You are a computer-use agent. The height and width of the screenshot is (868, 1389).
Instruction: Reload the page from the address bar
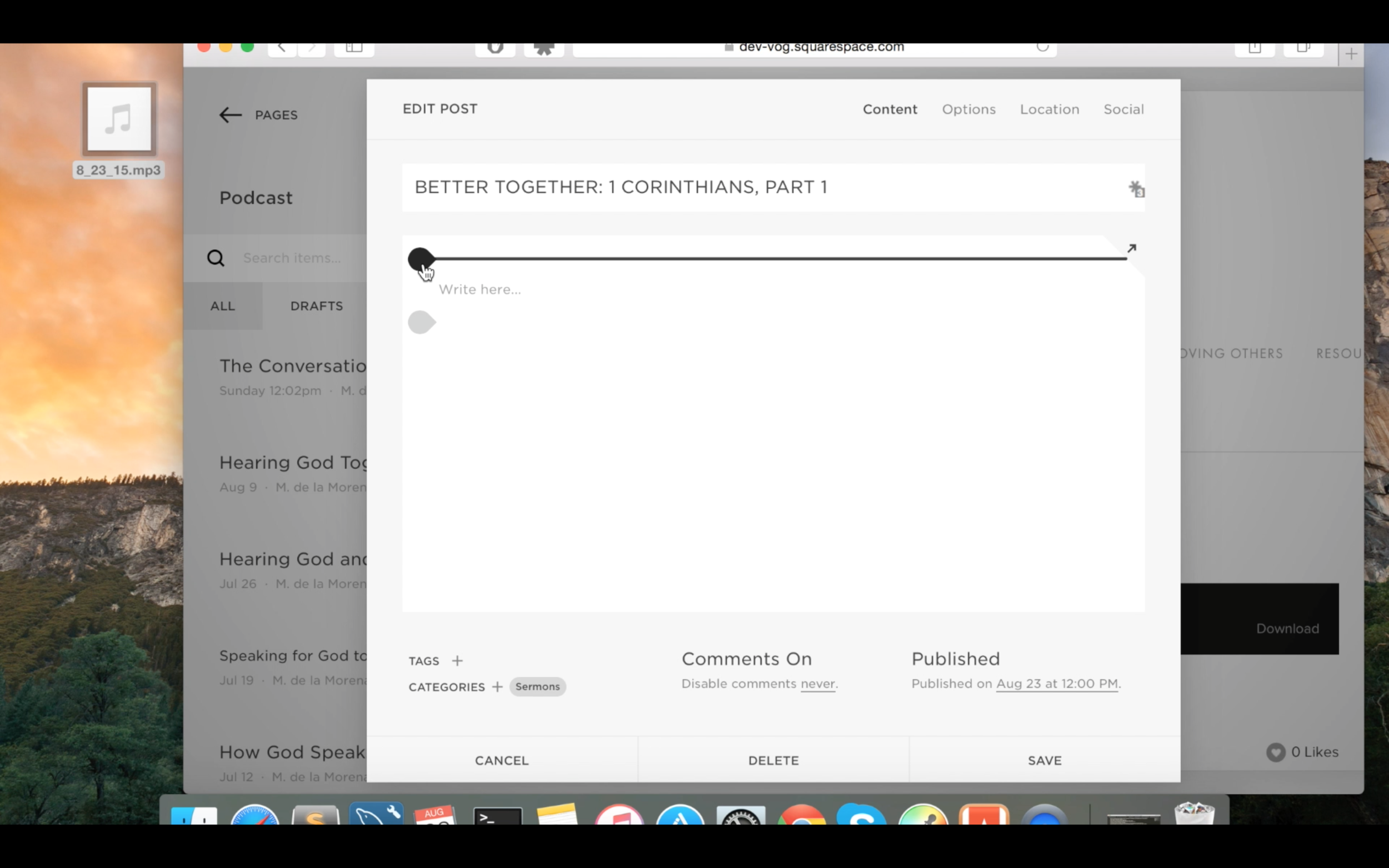click(x=1043, y=47)
